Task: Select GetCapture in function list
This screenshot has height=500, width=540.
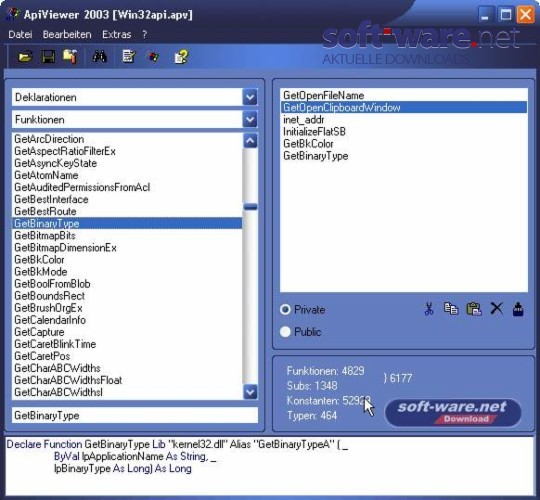Action: pos(127,332)
